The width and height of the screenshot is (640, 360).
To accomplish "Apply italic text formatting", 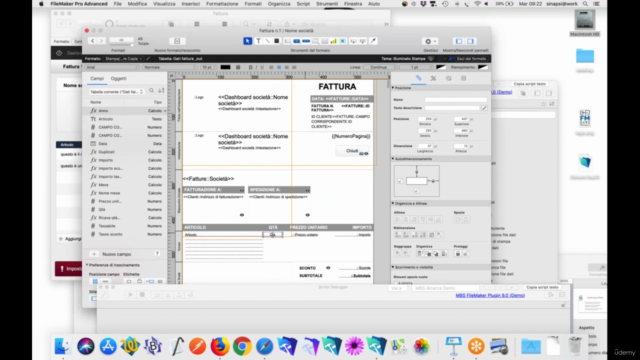I will pos(256,67).
